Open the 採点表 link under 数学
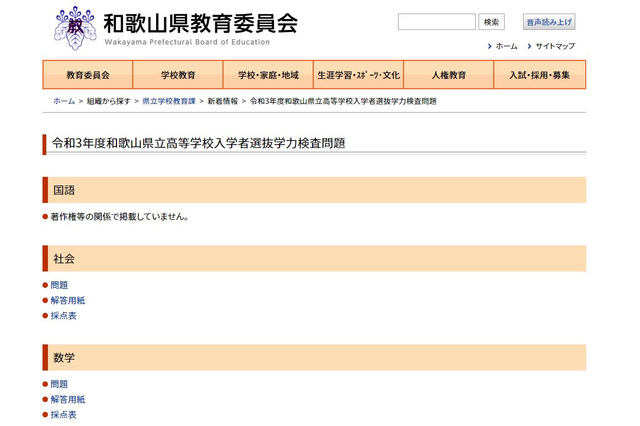Screen dimensions: 640x426 [63, 415]
